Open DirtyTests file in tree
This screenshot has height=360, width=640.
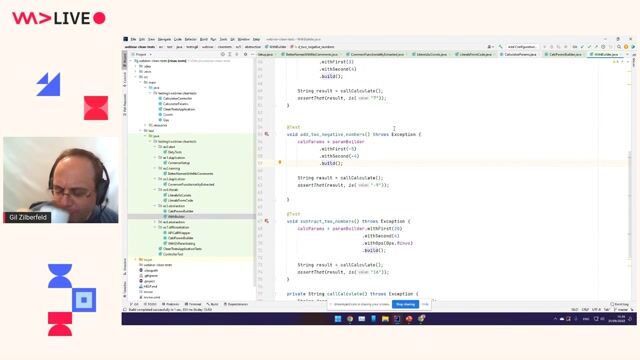coord(172,152)
